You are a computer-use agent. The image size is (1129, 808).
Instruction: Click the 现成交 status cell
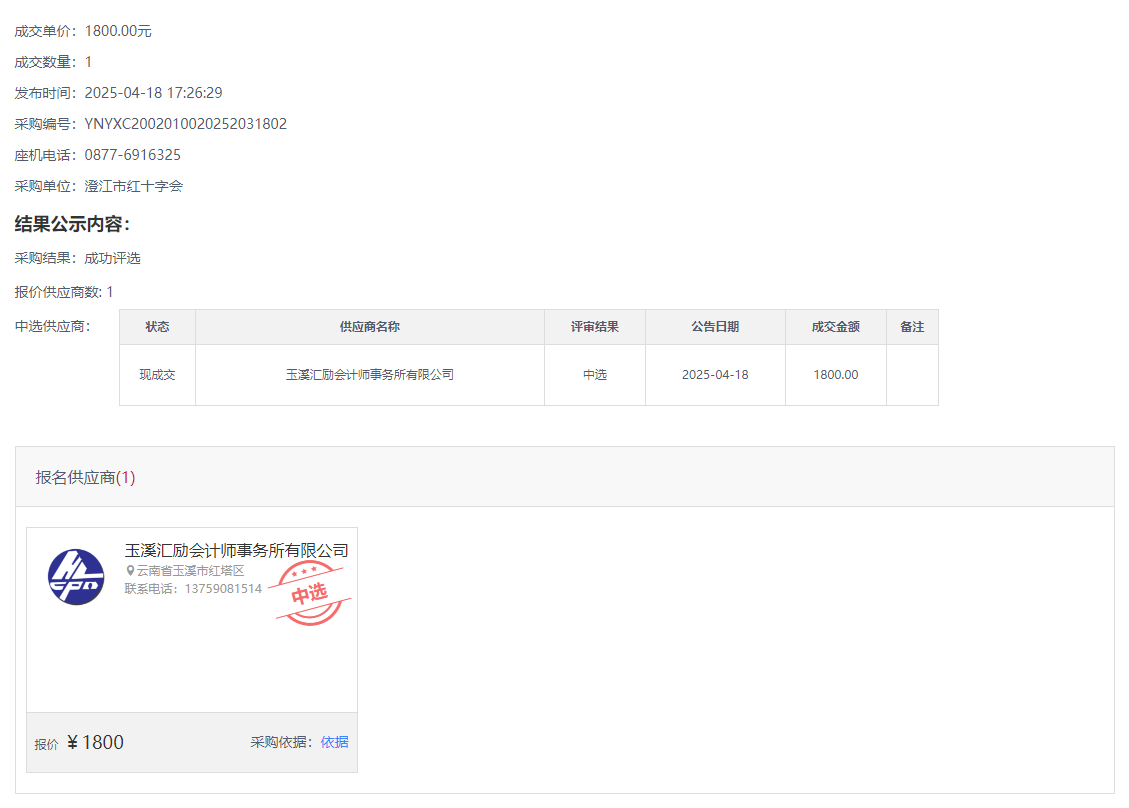click(x=157, y=375)
